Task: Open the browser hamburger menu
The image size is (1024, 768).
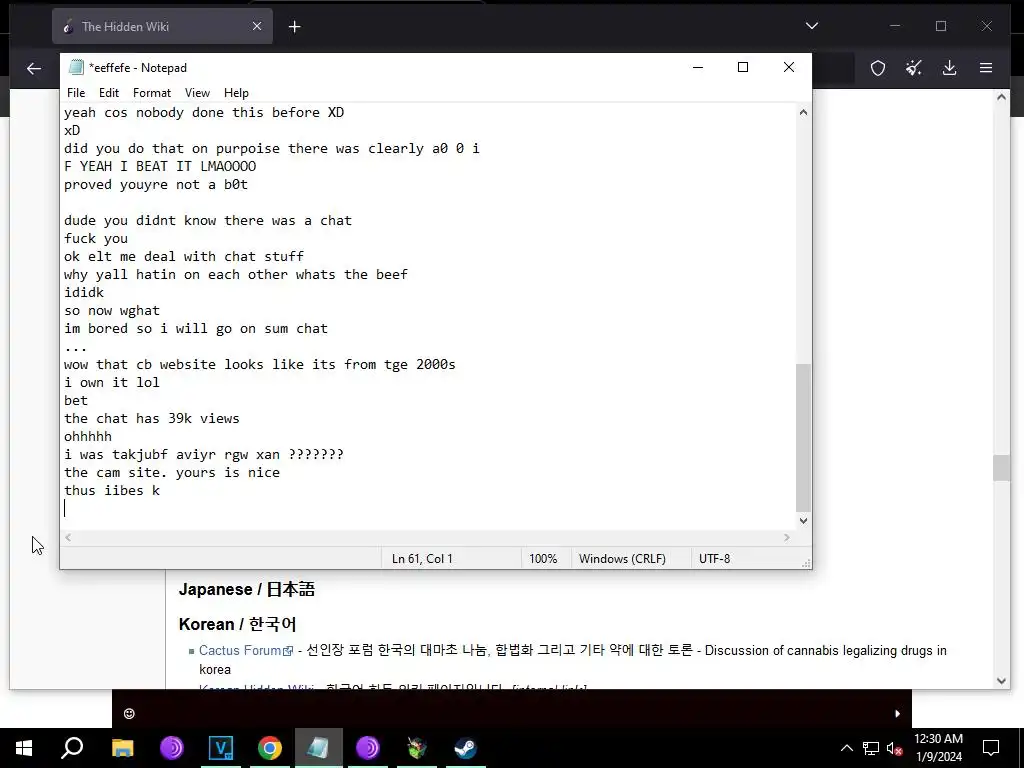Action: pyautogui.click(x=986, y=68)
